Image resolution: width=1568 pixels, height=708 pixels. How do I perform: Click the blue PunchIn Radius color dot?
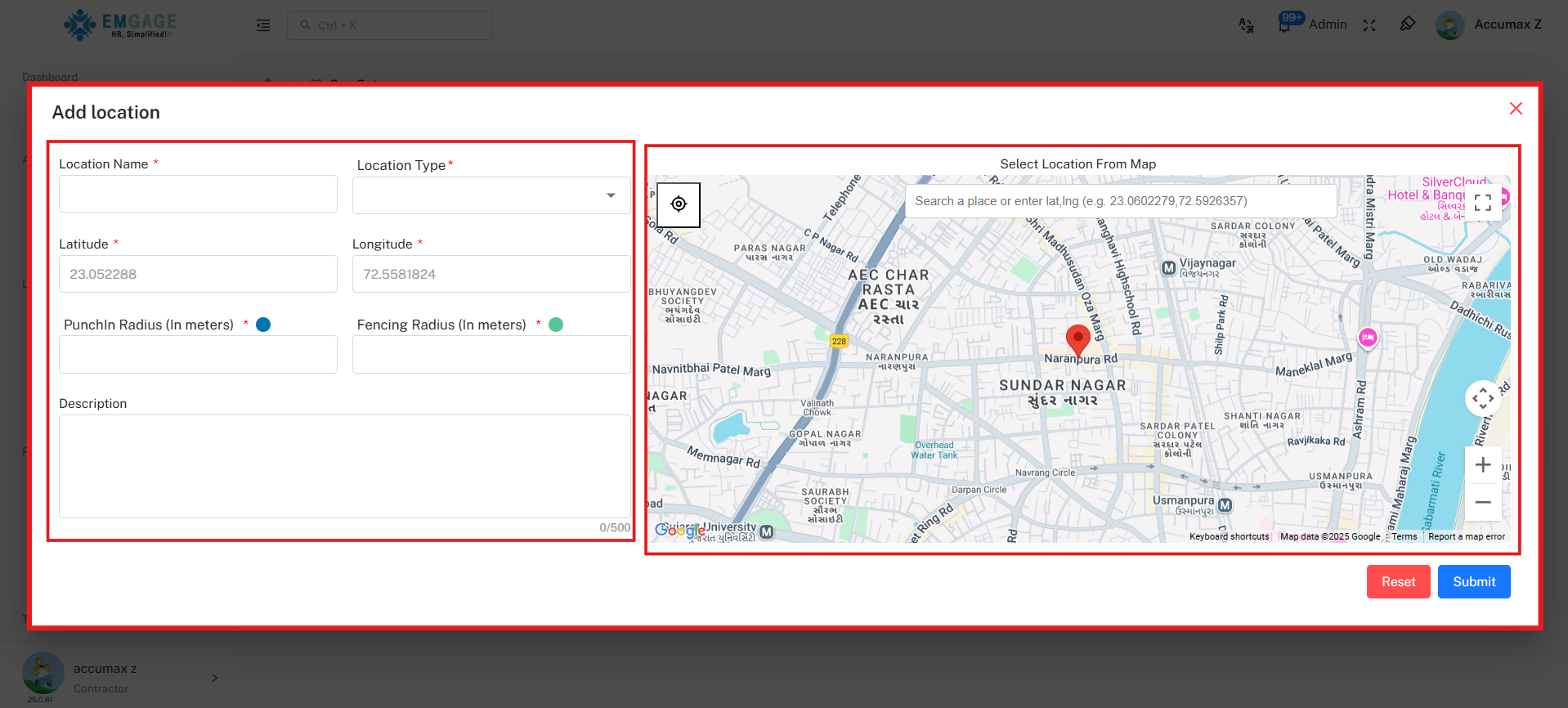(x=263, y=325)
